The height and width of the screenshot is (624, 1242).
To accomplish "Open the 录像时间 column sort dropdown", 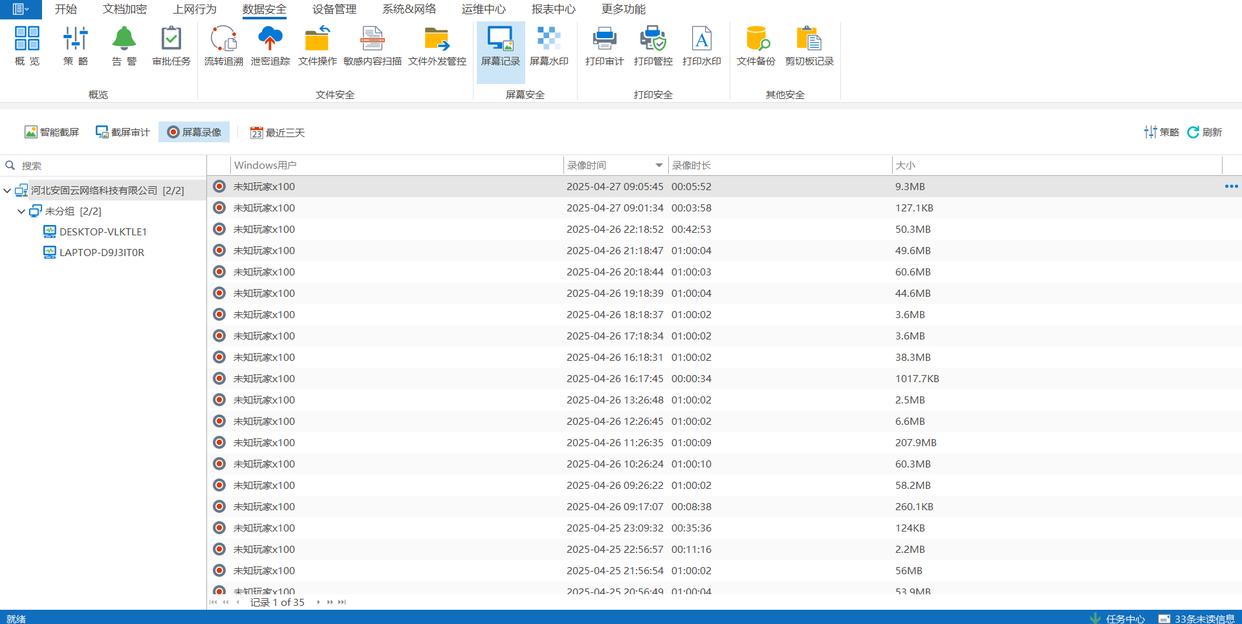I will (x=658, y=165).
